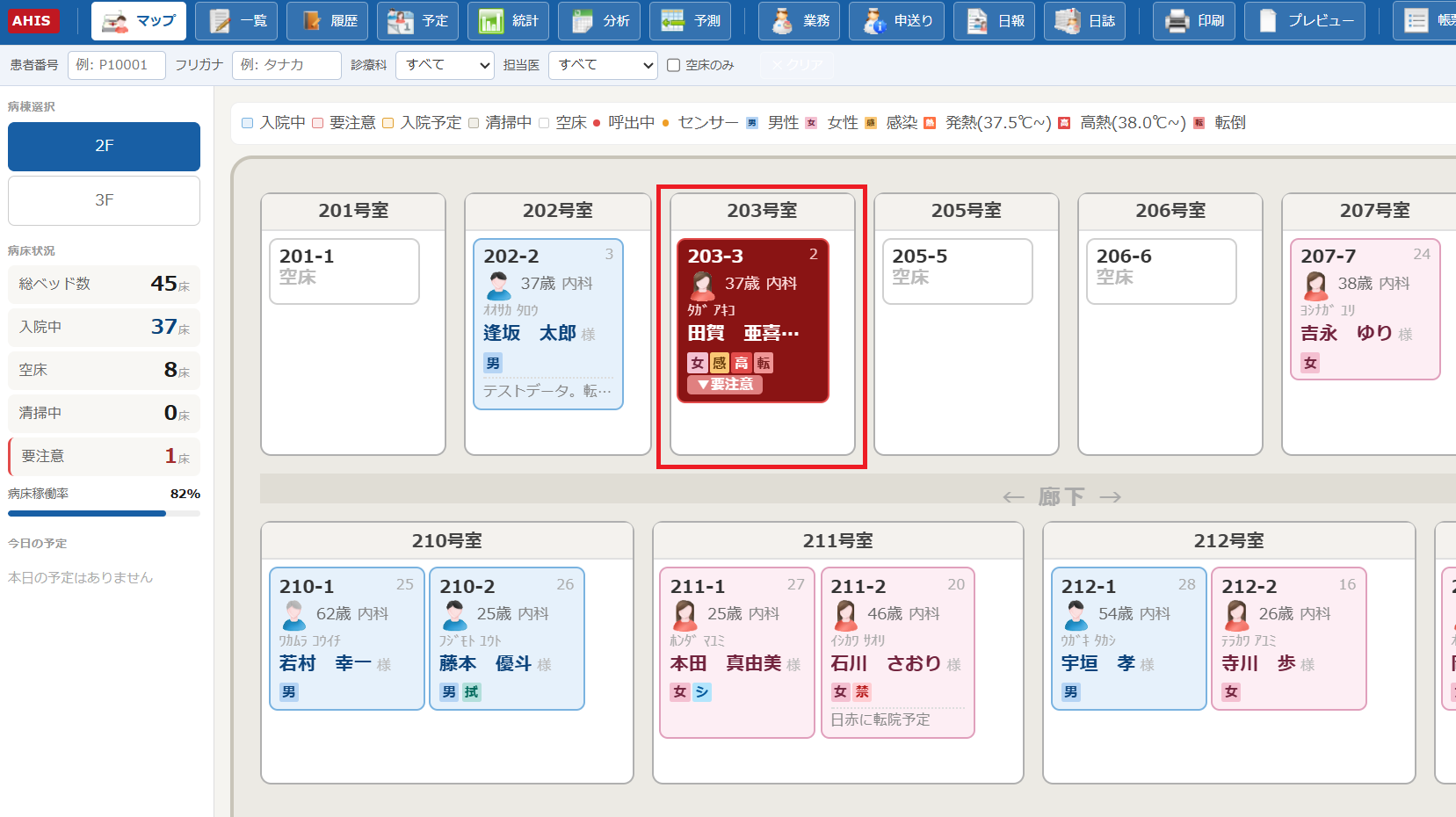
Task: Open the 分析 analysis icon
Action: 582,21
